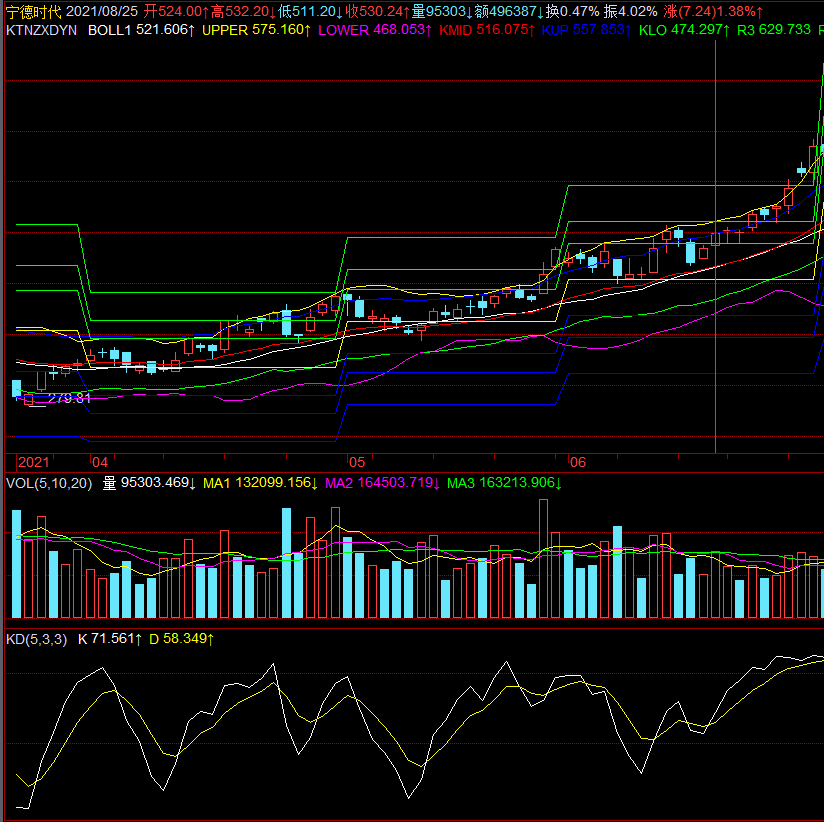Click the close price 收530.24 value
This screenshot has height=822, width=824.
tap(378, 11)
